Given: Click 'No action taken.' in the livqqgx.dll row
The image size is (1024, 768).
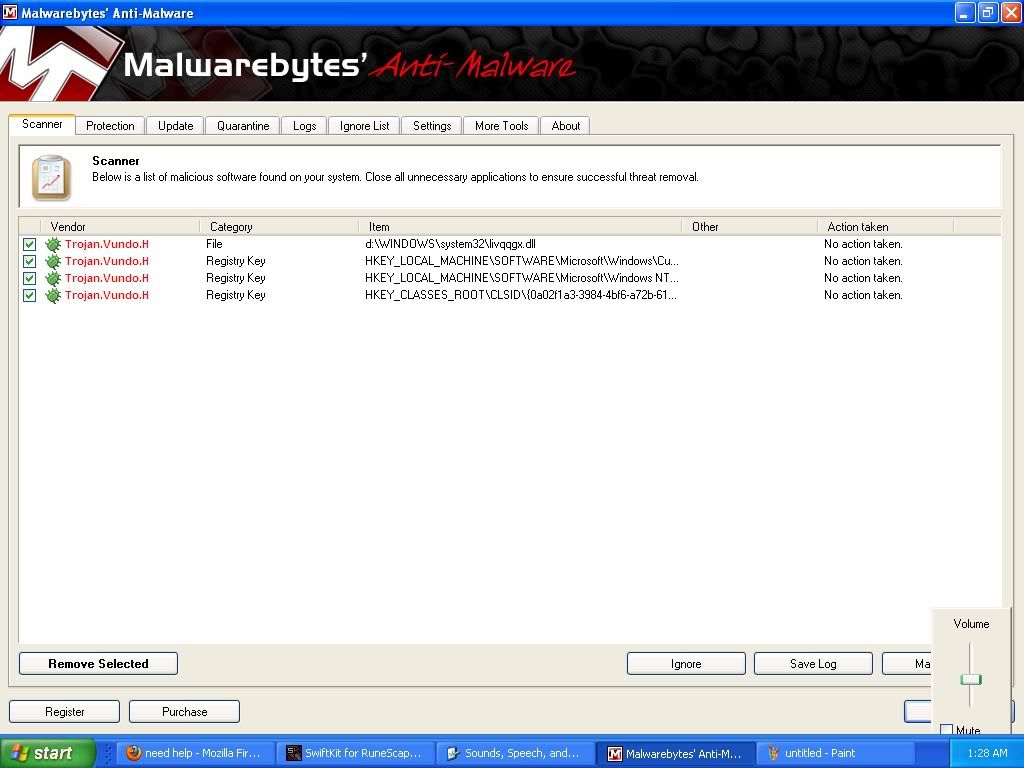Looking at the screenshot, I should pos(863,244).
